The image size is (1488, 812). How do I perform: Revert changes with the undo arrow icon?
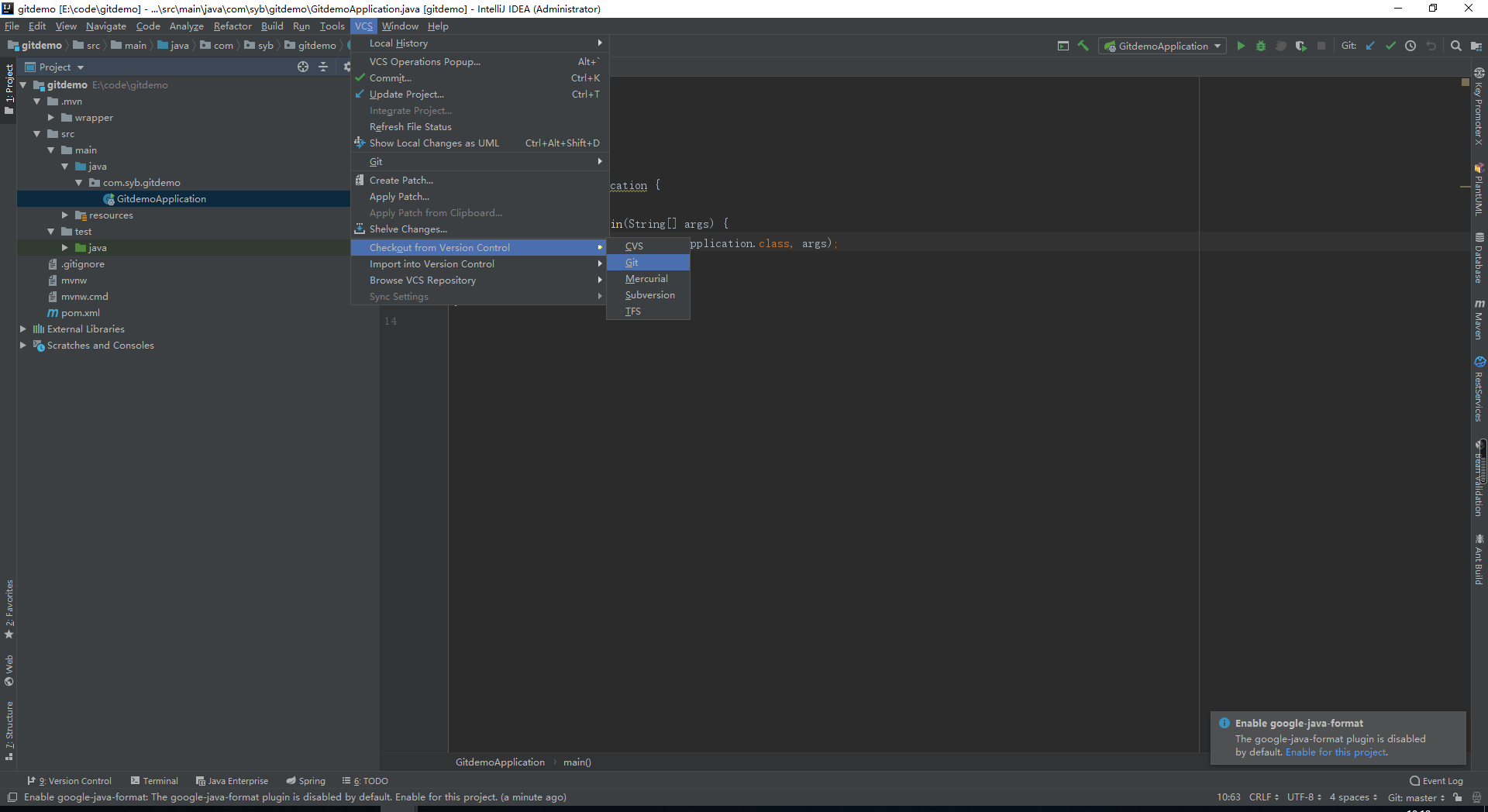pyautogui.click(x=1431, y=46)
